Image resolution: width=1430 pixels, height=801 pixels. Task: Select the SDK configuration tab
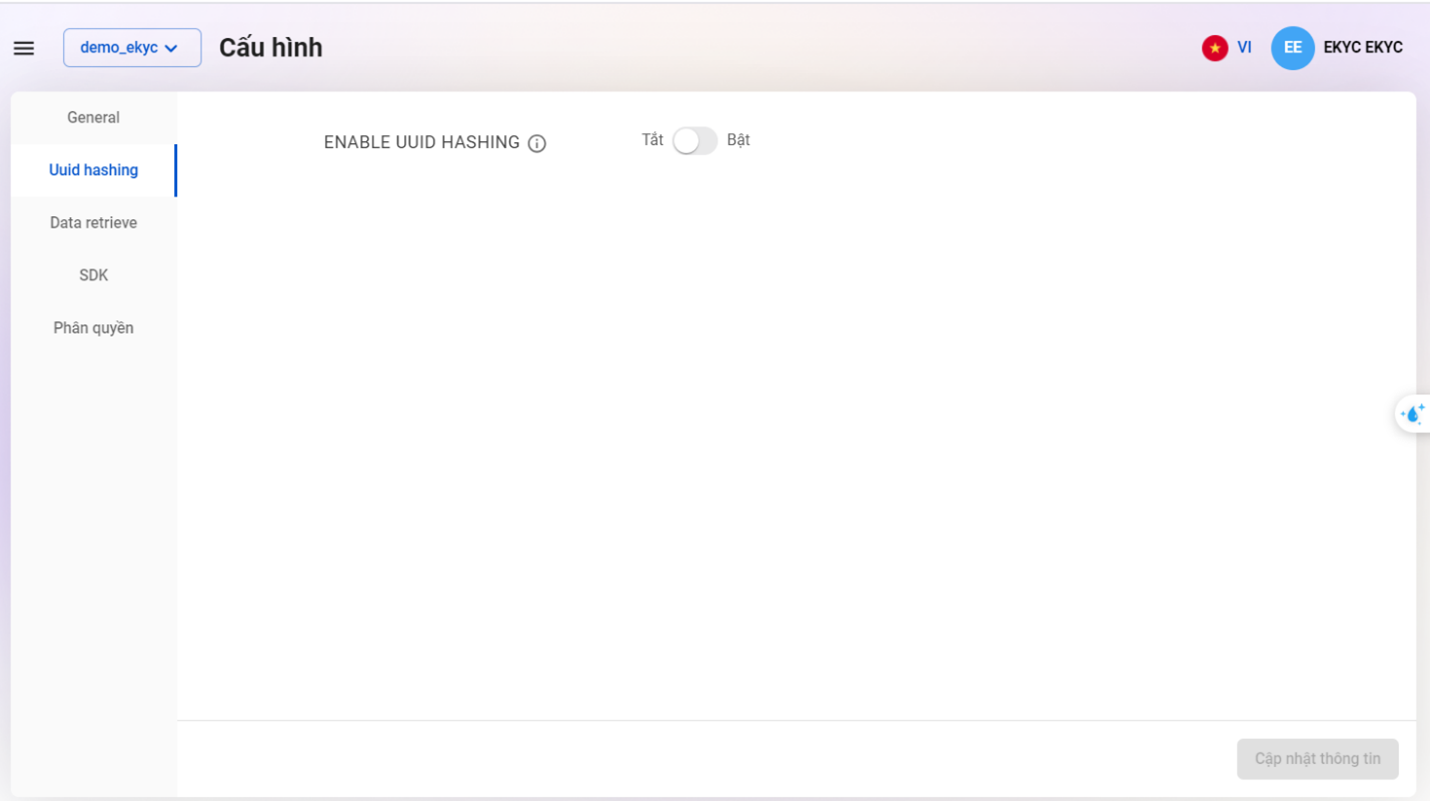click(93, 275)
